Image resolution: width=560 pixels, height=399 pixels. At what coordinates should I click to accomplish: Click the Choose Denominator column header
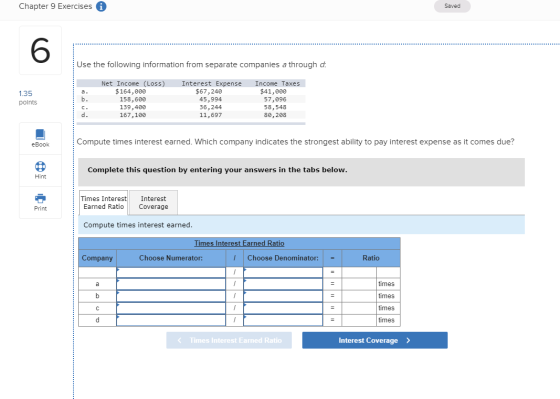[283, 258]
